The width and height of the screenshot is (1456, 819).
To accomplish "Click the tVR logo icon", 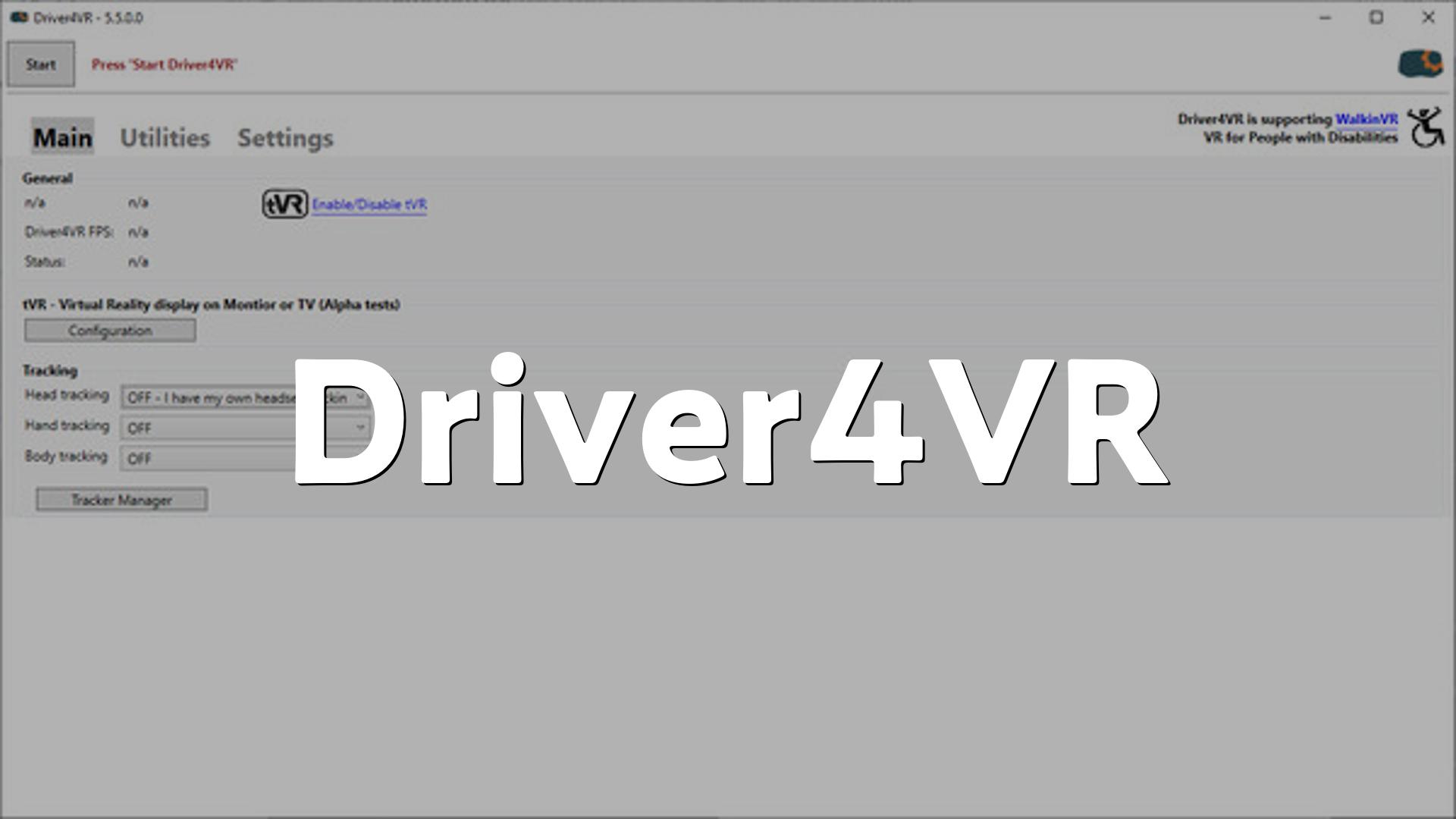I will point(285,204).
